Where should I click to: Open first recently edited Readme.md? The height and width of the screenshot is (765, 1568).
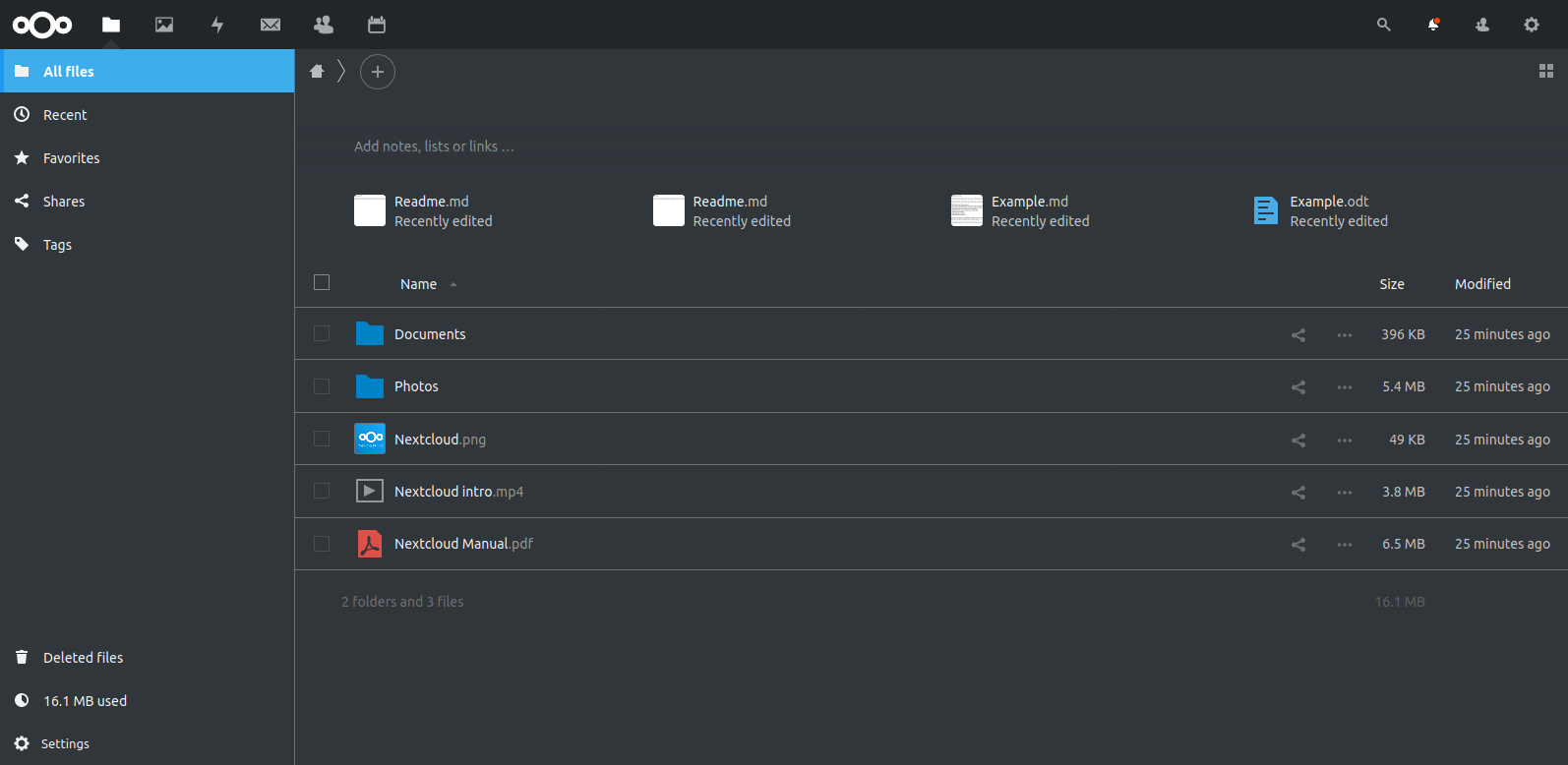[423, 210]
